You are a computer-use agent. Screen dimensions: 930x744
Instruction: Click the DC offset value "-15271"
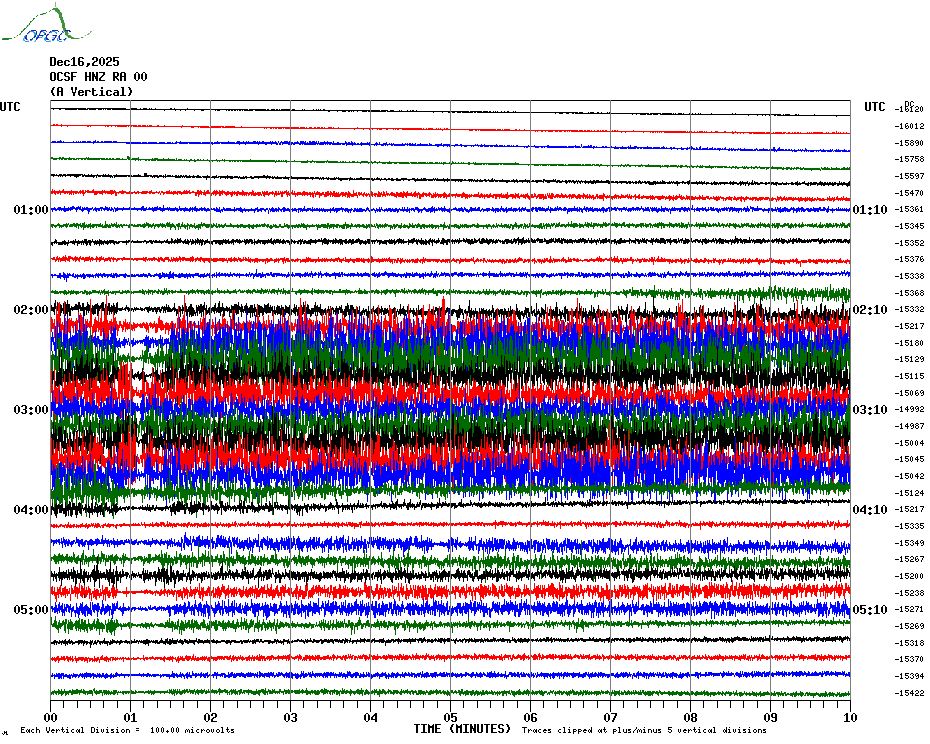[909, 609]
